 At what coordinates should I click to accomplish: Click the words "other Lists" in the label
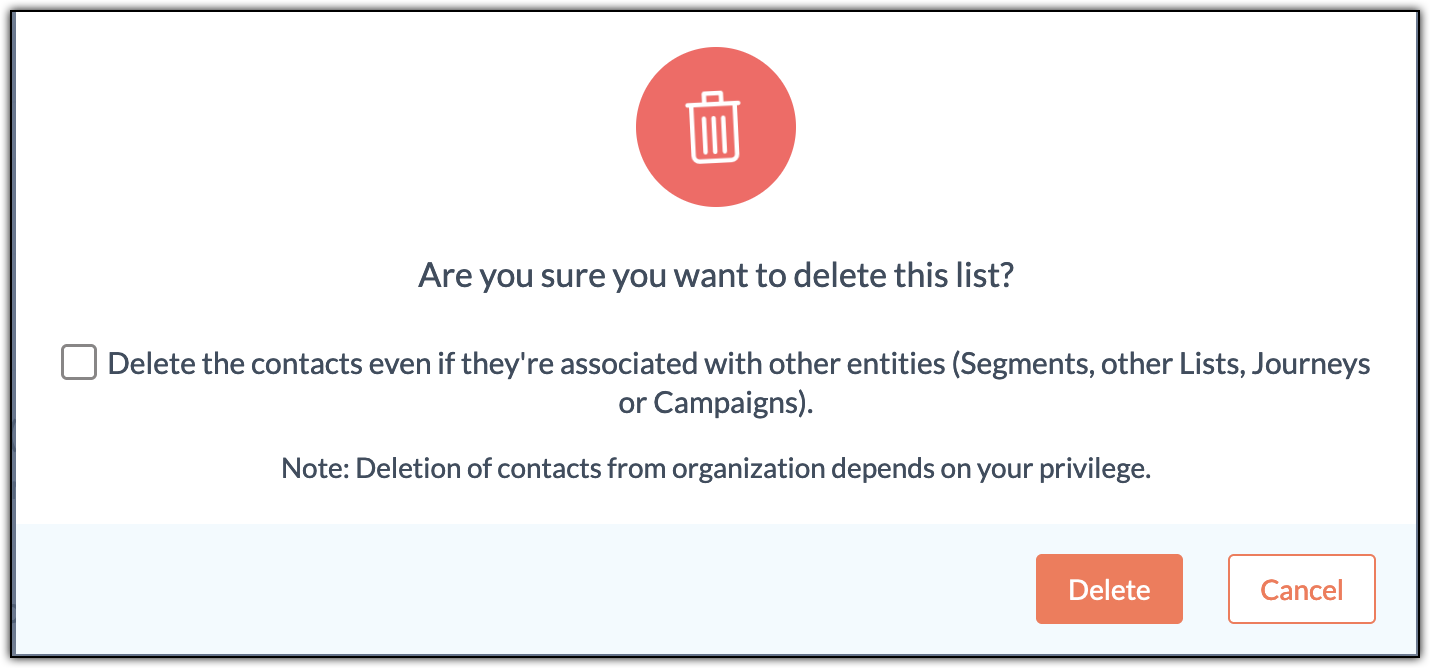tap(1170, 363)
